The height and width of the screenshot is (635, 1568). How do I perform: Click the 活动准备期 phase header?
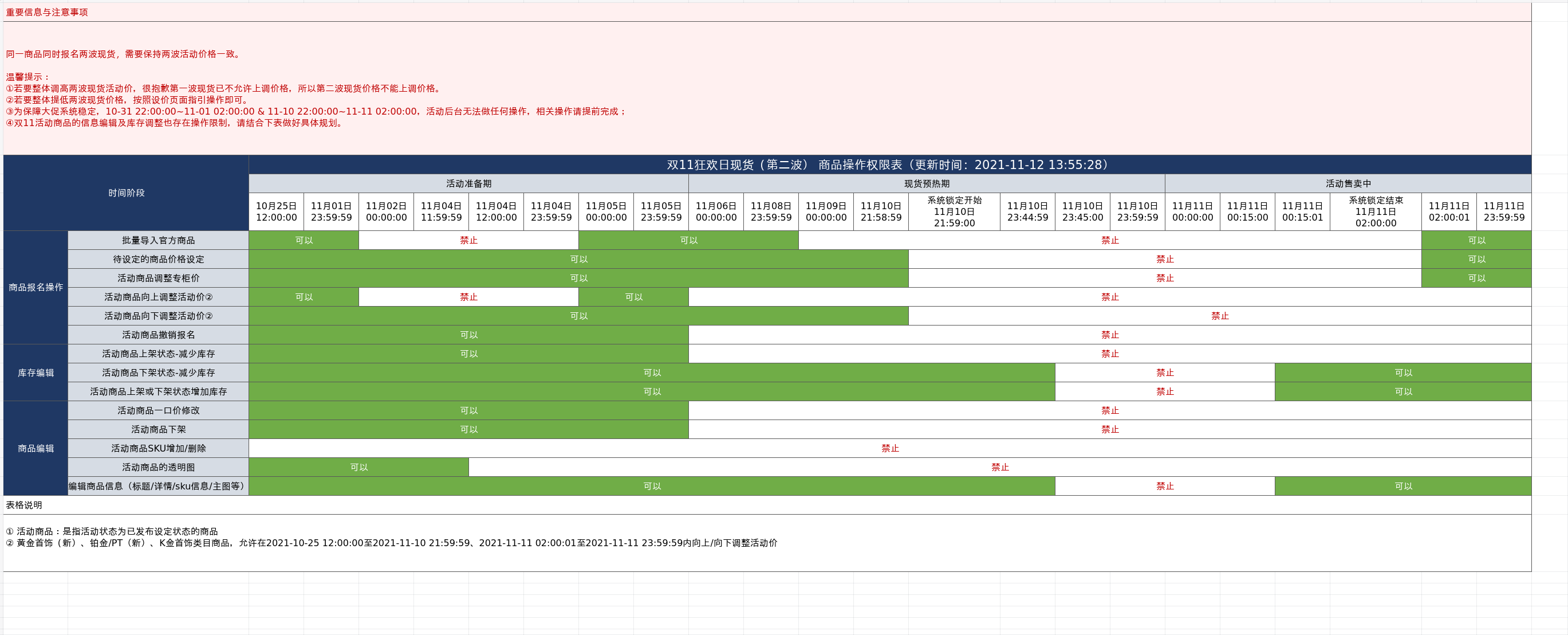[x=468, y=183]
